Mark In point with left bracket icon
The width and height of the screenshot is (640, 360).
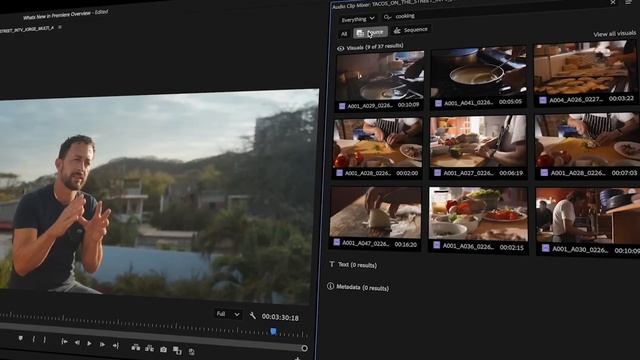(x=34, y=339)
